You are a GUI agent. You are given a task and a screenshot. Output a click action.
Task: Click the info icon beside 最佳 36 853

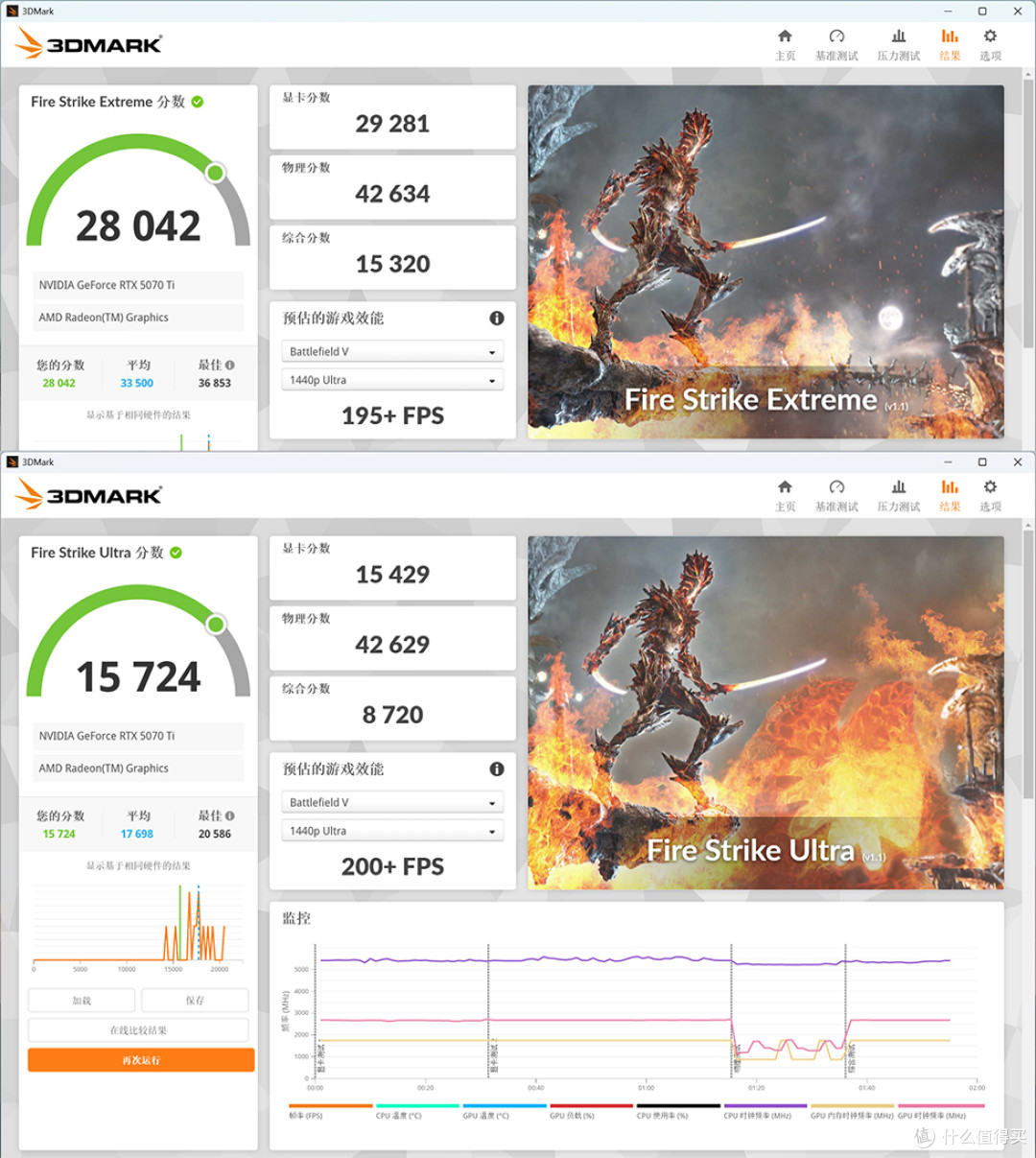click(230, 366)
